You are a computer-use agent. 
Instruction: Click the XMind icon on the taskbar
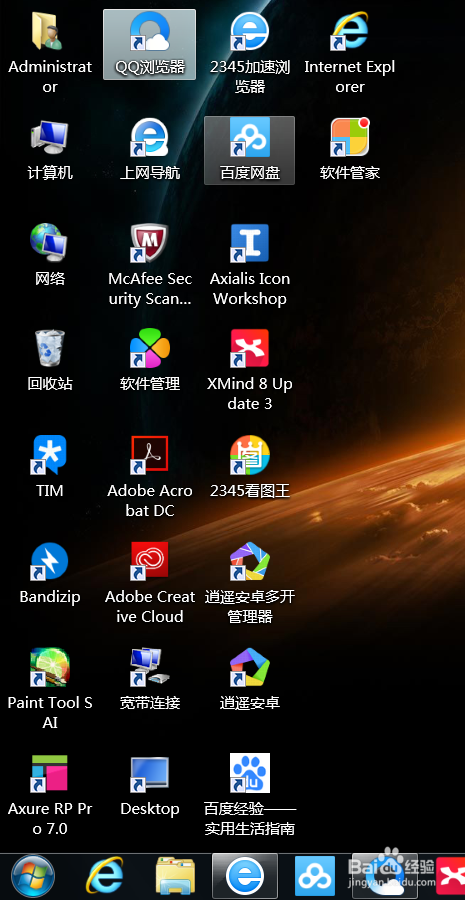click(x=451, y=877)
